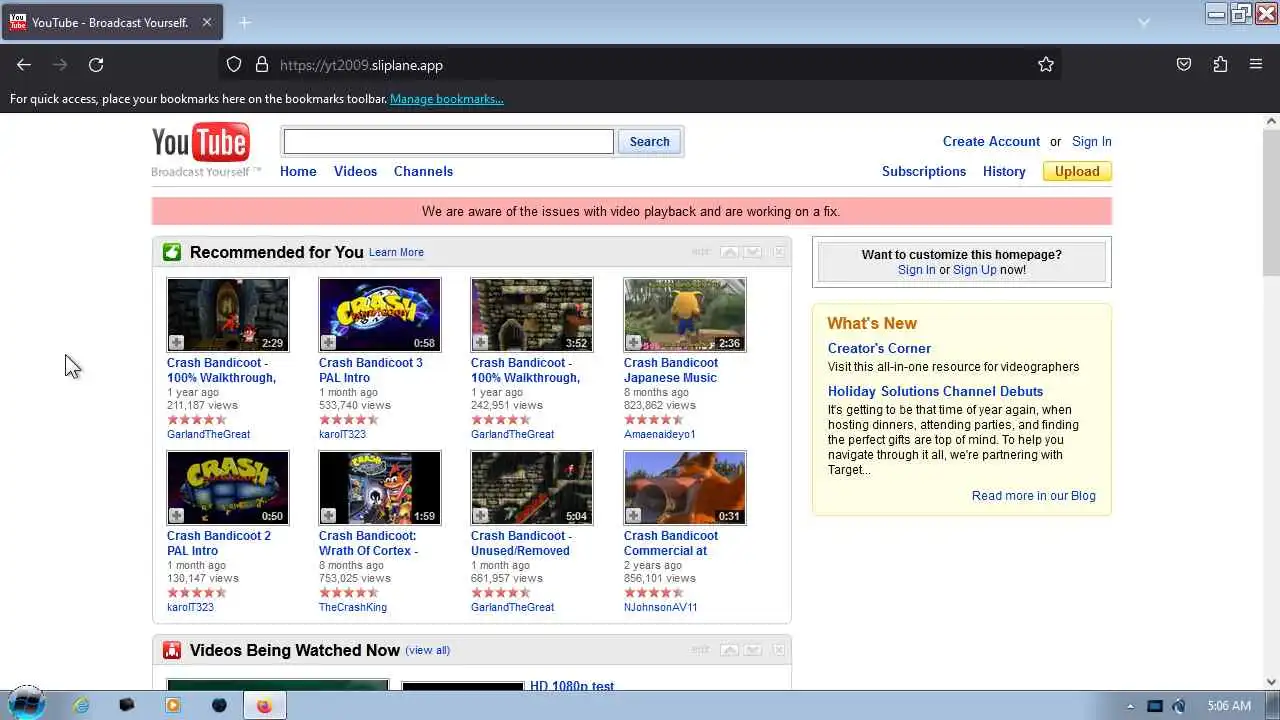1280x720 pixels.
Task: Visit the TheCrashKing channel link
Action: pyautogui.click(x=352, y=607)
